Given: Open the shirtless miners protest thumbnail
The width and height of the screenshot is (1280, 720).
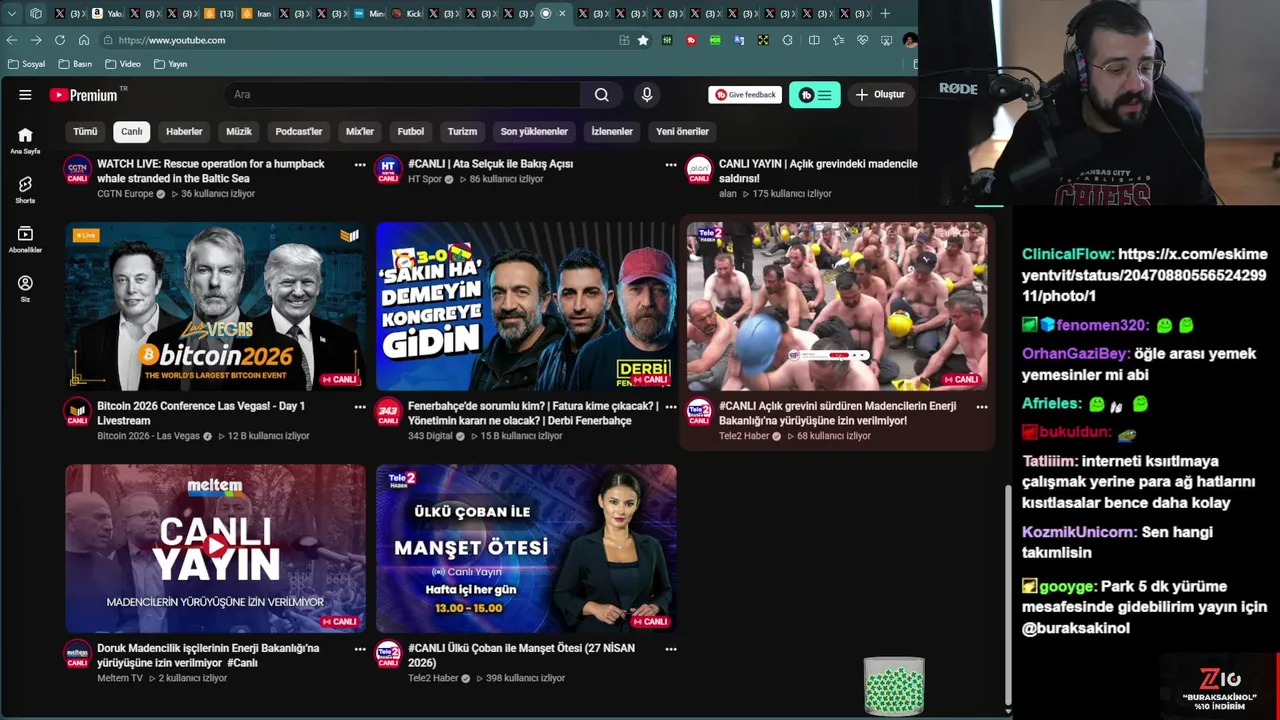Looking at the screenshot, I should pos(837,306).
